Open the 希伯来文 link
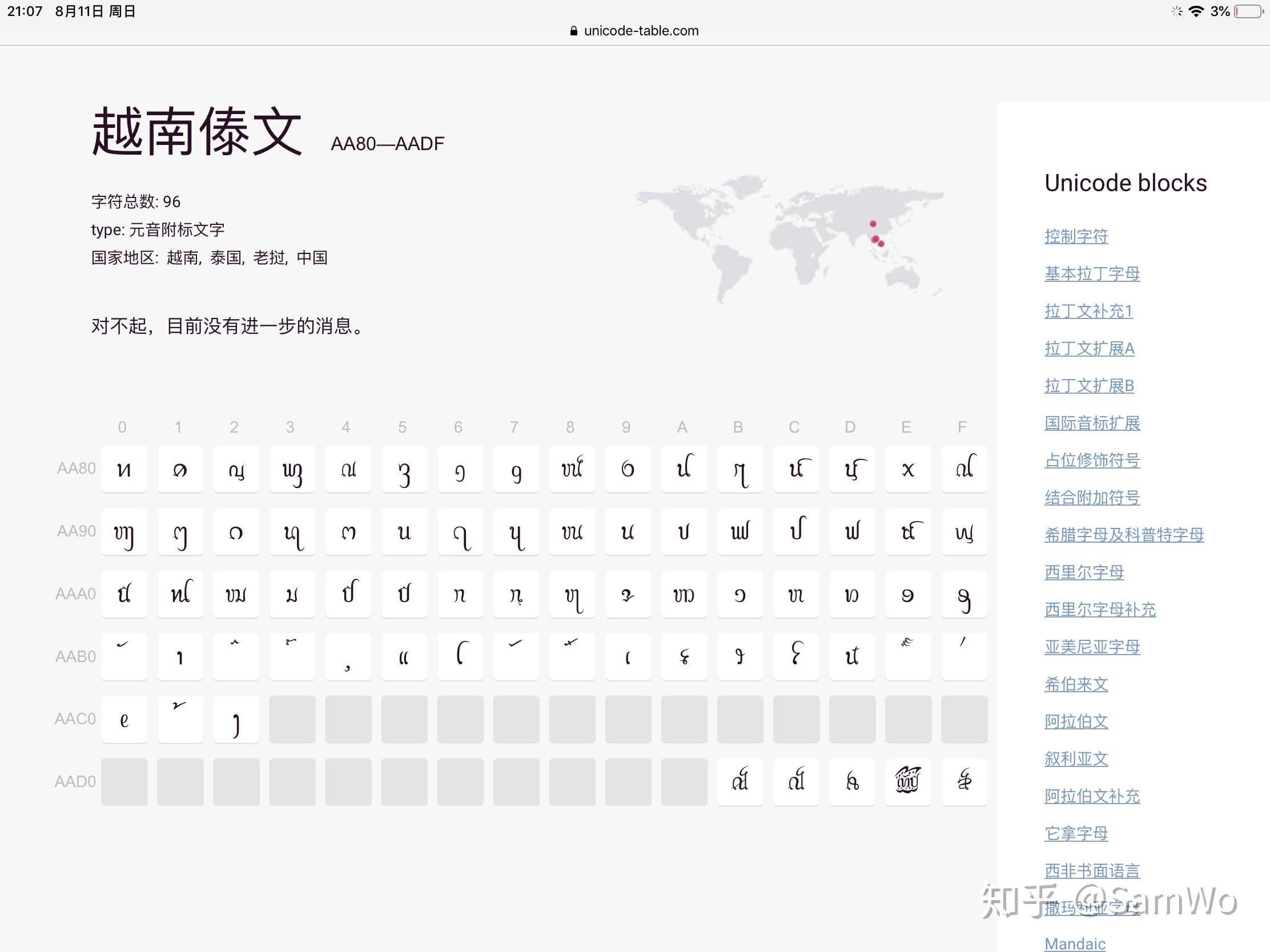Viewport: 1270px width, 952px height. pyautogui.click(x=1076, y=684)
